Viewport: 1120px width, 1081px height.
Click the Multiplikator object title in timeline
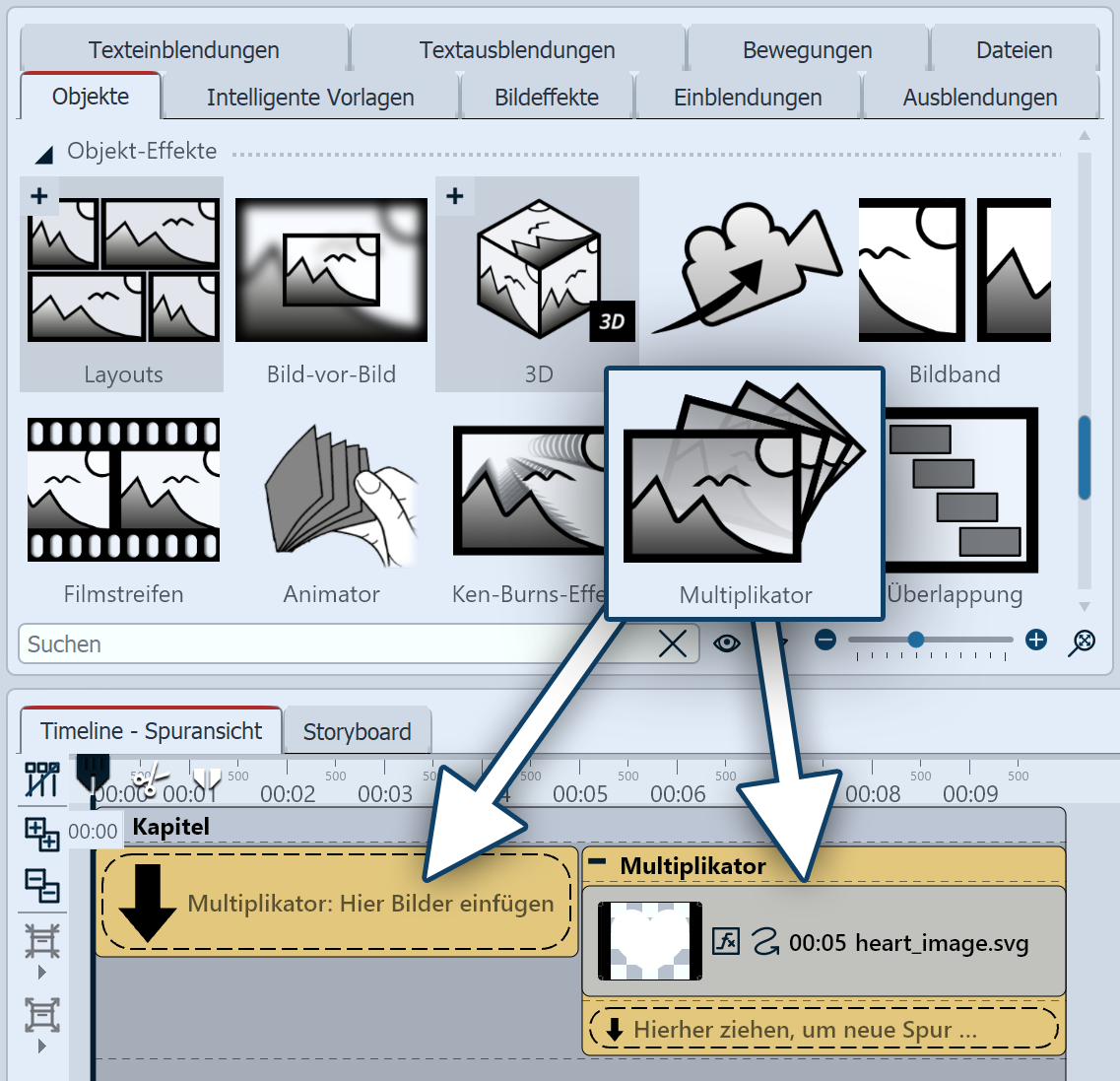click(x=692, y=866)
